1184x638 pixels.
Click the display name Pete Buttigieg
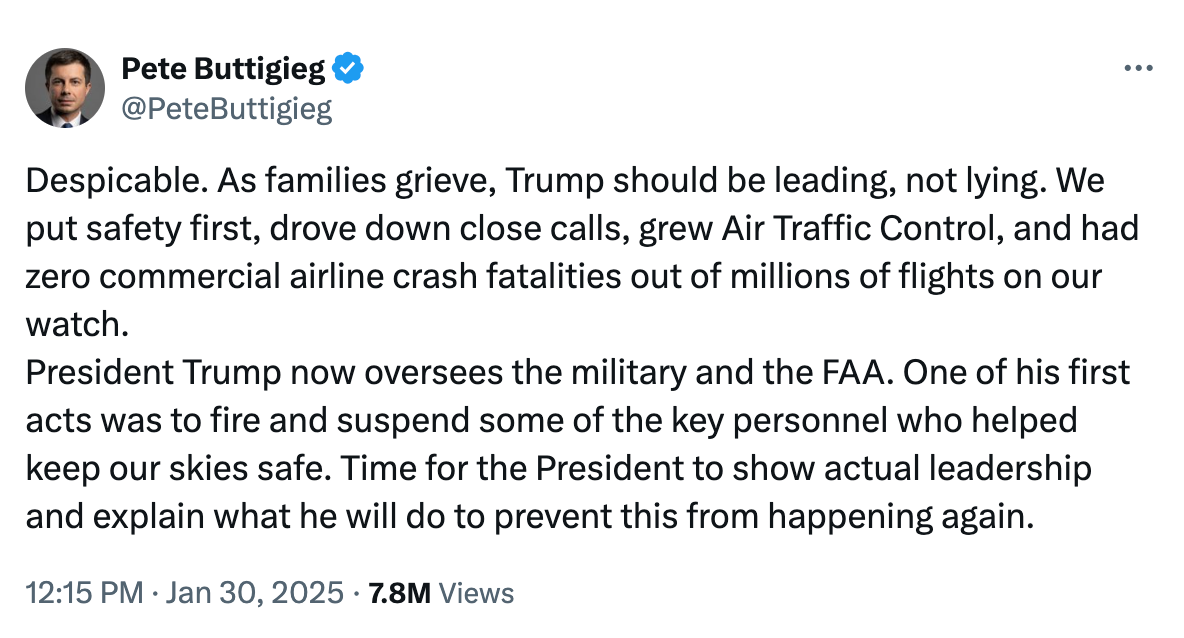[222, 69]
